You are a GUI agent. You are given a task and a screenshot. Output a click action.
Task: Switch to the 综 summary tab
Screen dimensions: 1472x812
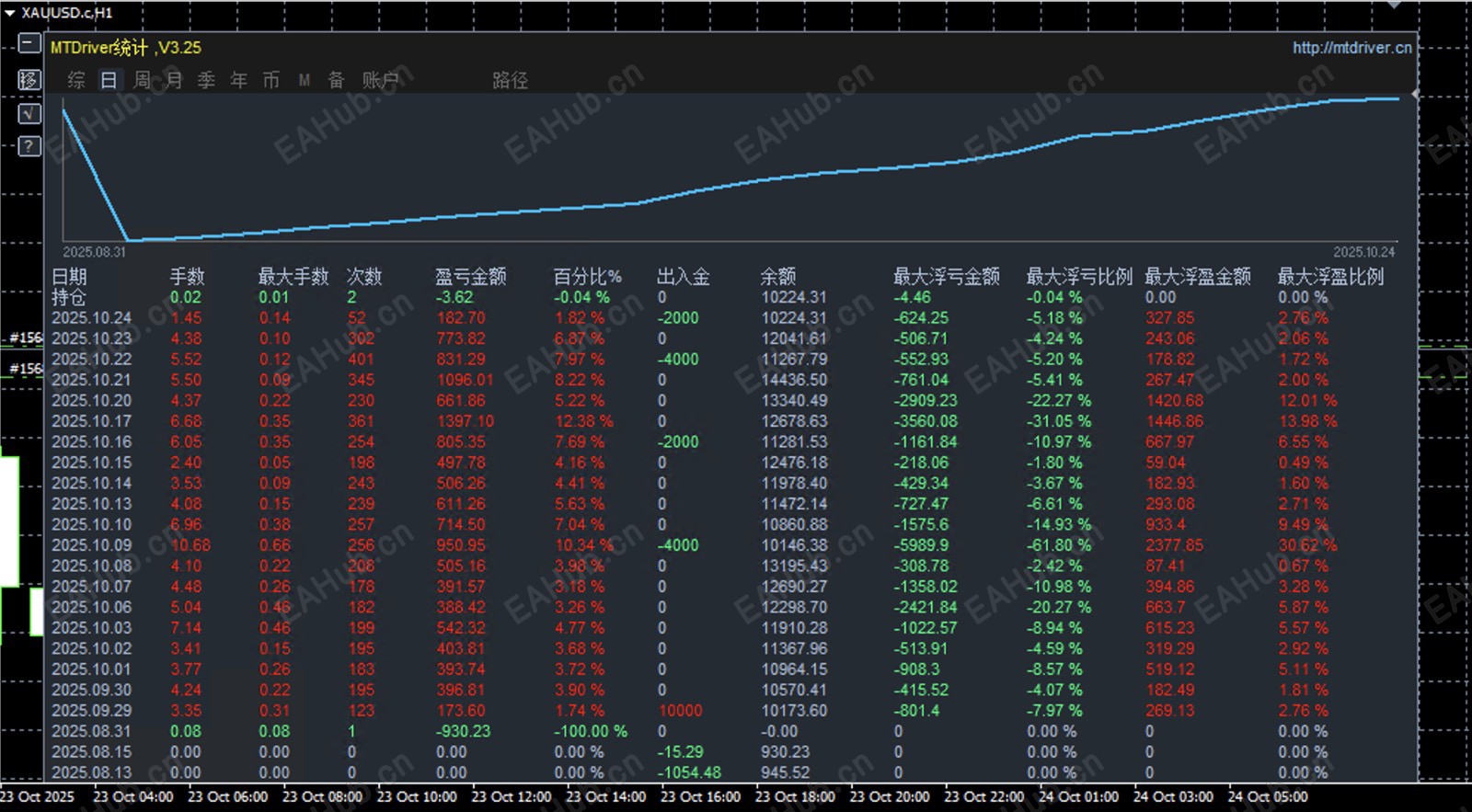(x=76, y=80)
